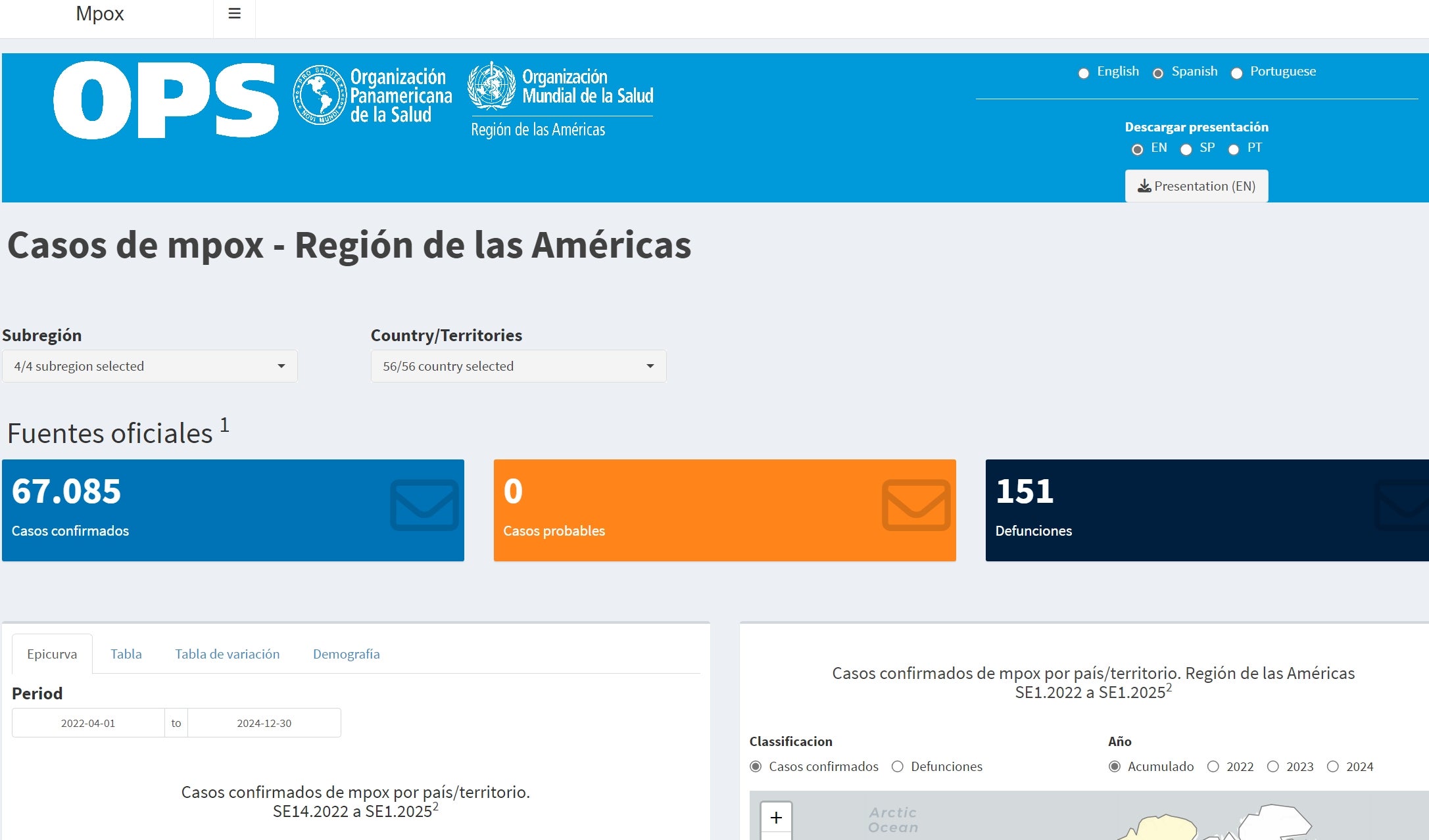Click the 67.085 Casos confirmados card
Image resolution: width=1429 pixels, height=840 pixels.
click(233, 510)
